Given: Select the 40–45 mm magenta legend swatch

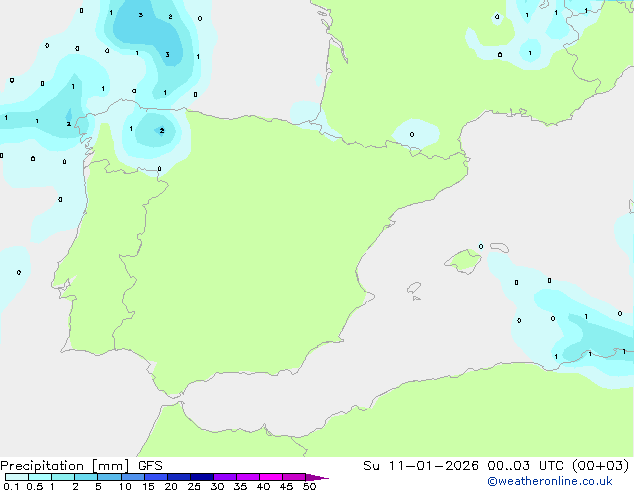Looking at the screenshot, I should (271, 477).
